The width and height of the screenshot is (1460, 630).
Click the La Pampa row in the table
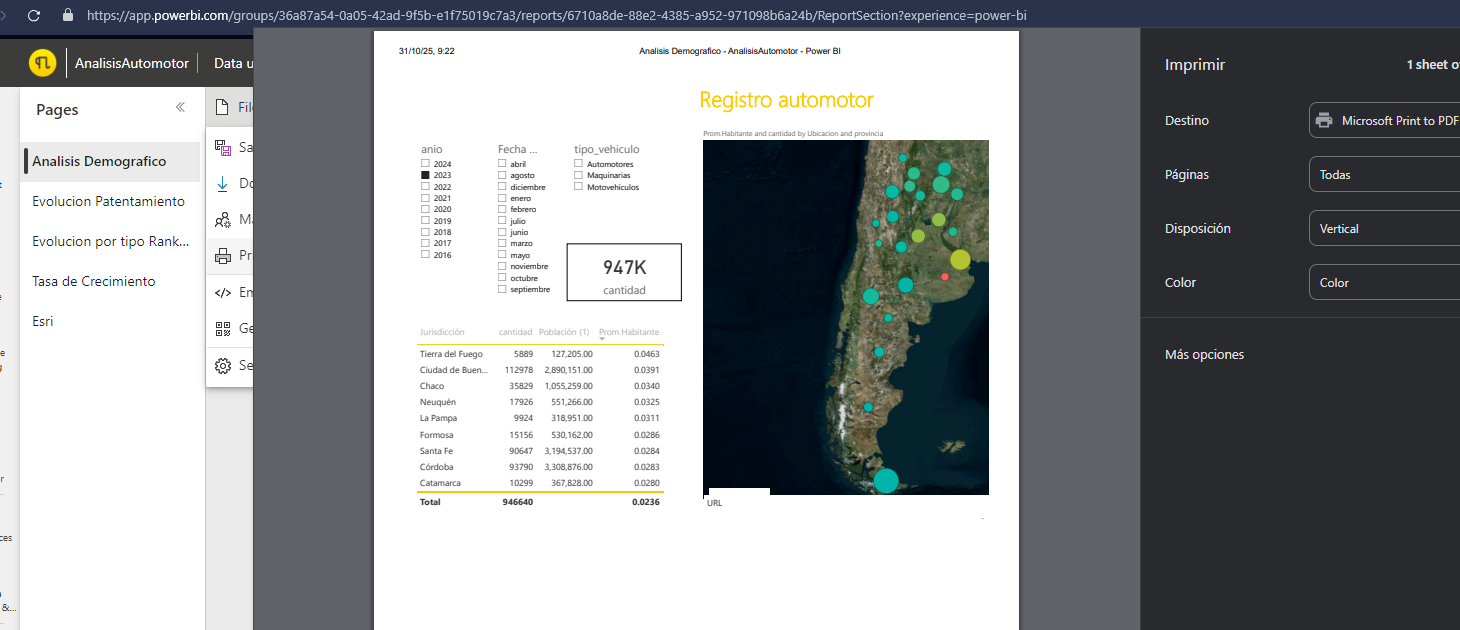[x=540, y=418]
